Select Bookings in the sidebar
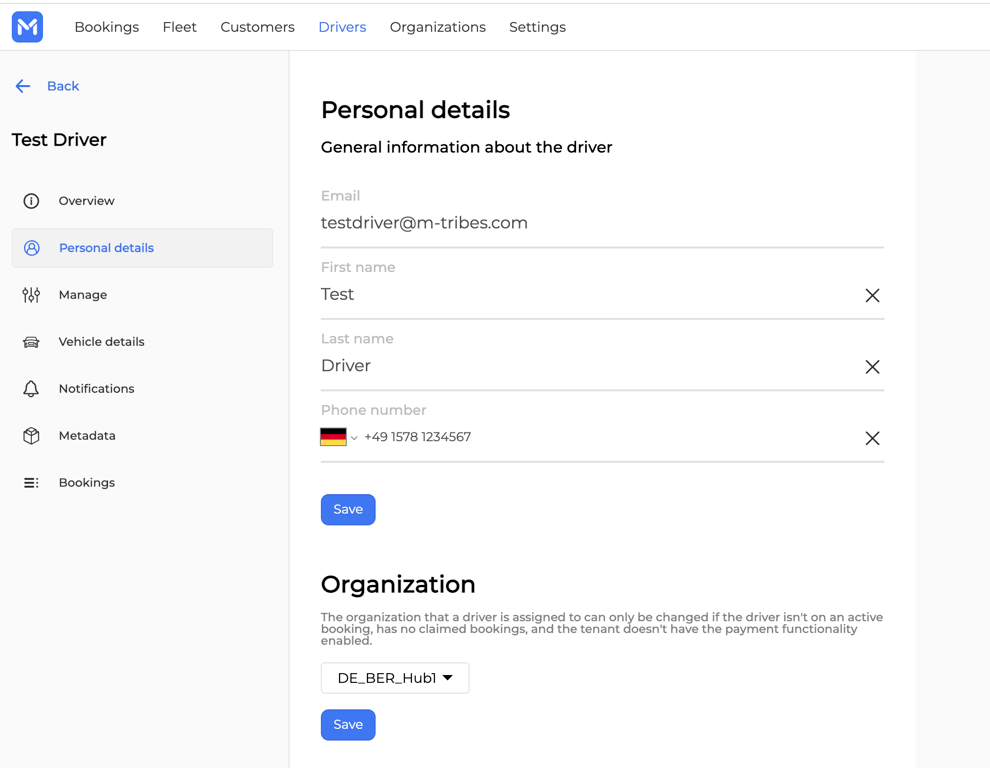Image resolution: width=990 pixels, height=768 pixels. pos(142,483)
